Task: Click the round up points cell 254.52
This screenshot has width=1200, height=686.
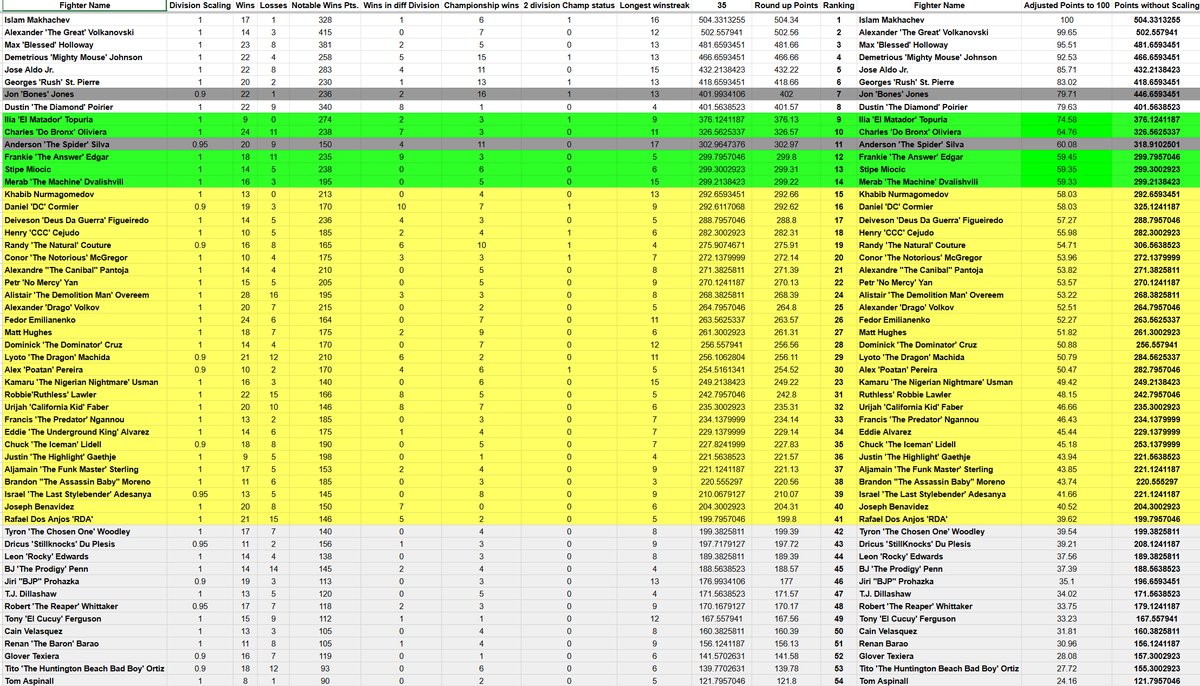Action: coord(786,371)
